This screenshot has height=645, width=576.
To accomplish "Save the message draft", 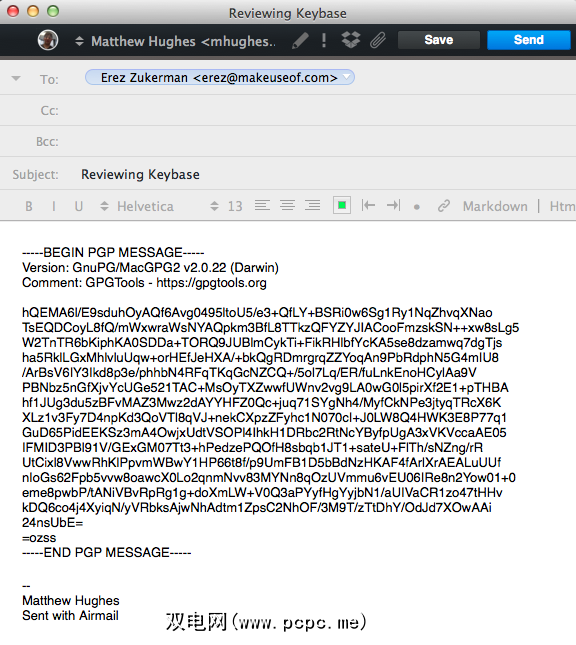I will coord(439,40).
